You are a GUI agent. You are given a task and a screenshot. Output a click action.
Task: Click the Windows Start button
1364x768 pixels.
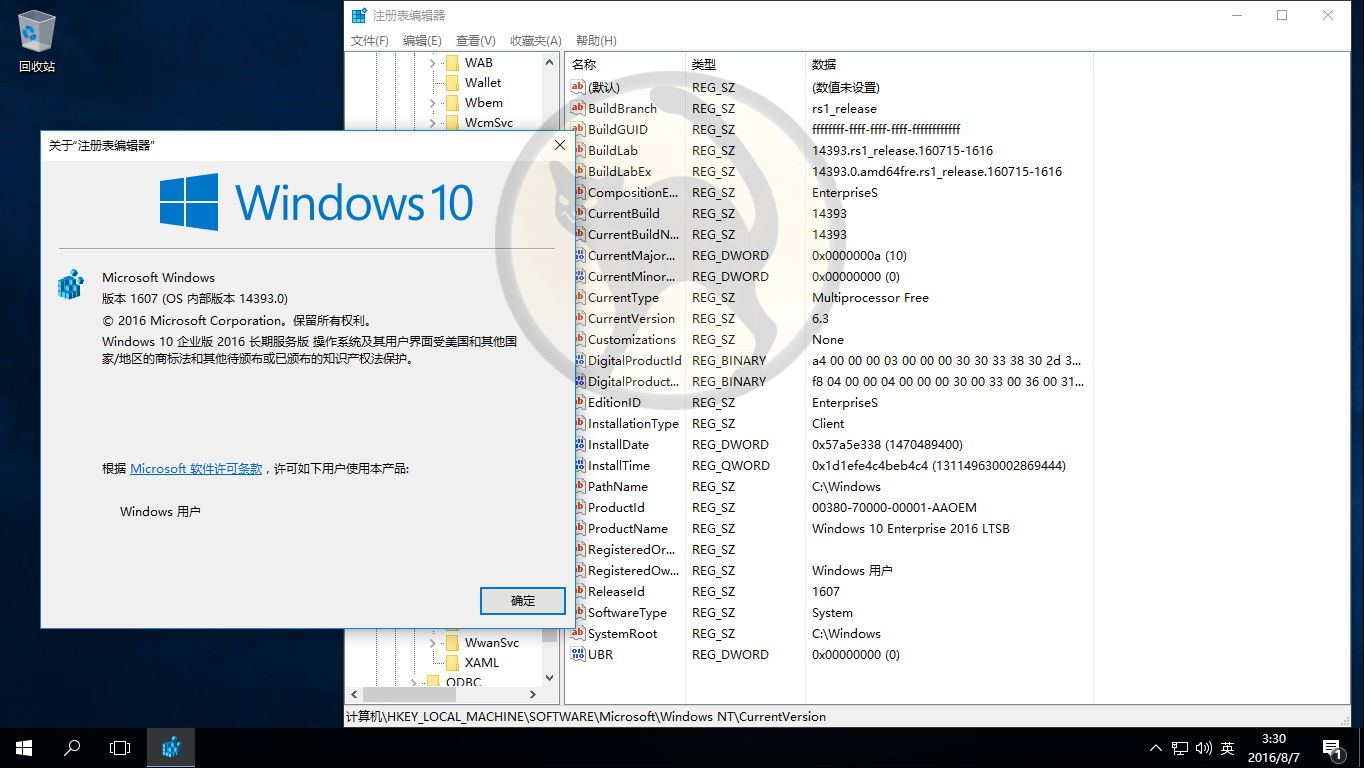click(x=24, y=748)
